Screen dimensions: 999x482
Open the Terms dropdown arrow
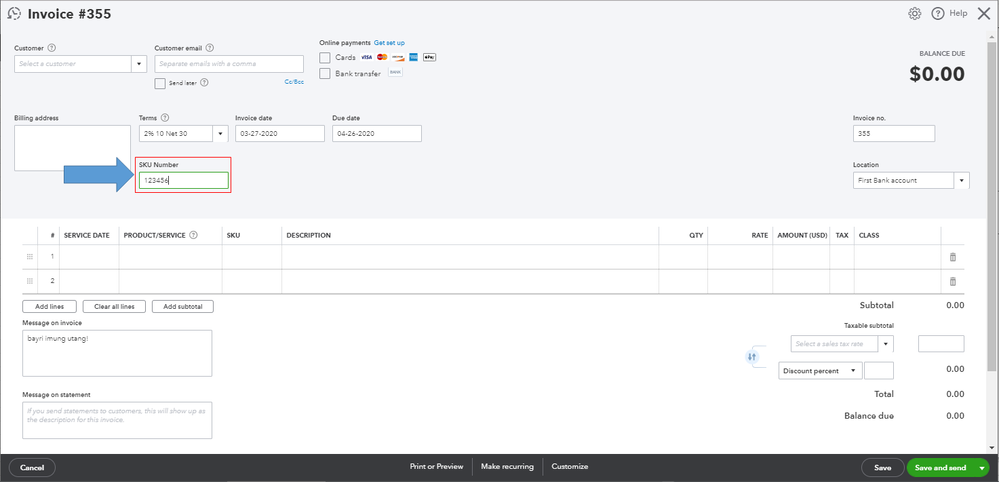click(220, 134)
